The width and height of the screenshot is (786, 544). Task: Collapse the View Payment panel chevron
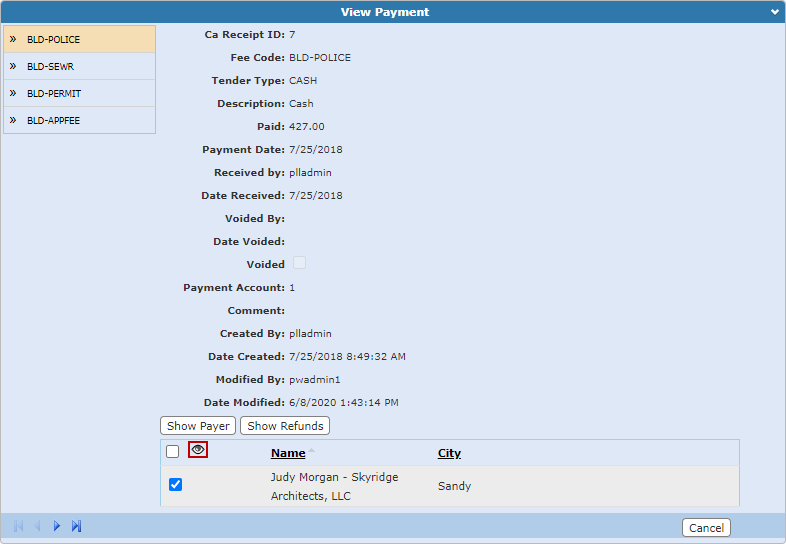click(774, 12)
